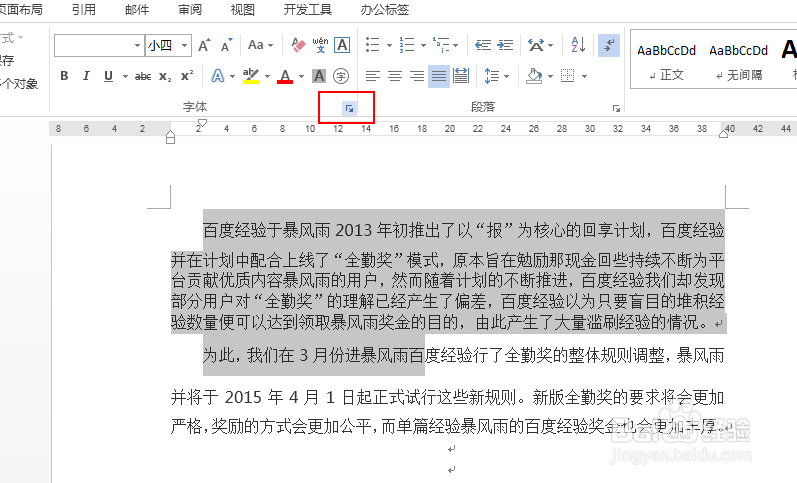This screenshot has height=483, width=797.
Task: Decrease font size with shrink font icon
Action: [x=227, y=45]
